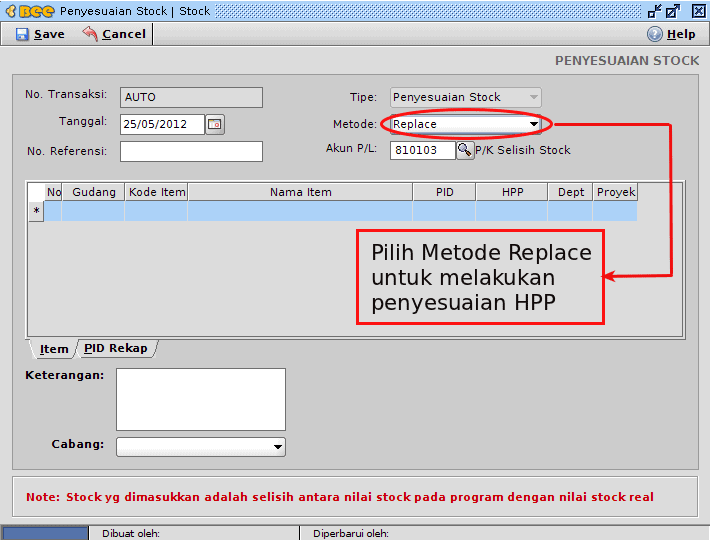Click the Save disk icon
The image size is (715, 540).
[22, 34]
